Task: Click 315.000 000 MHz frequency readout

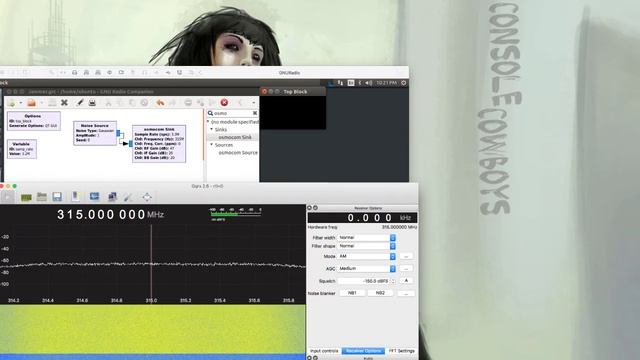Action: tap(110, 214)
